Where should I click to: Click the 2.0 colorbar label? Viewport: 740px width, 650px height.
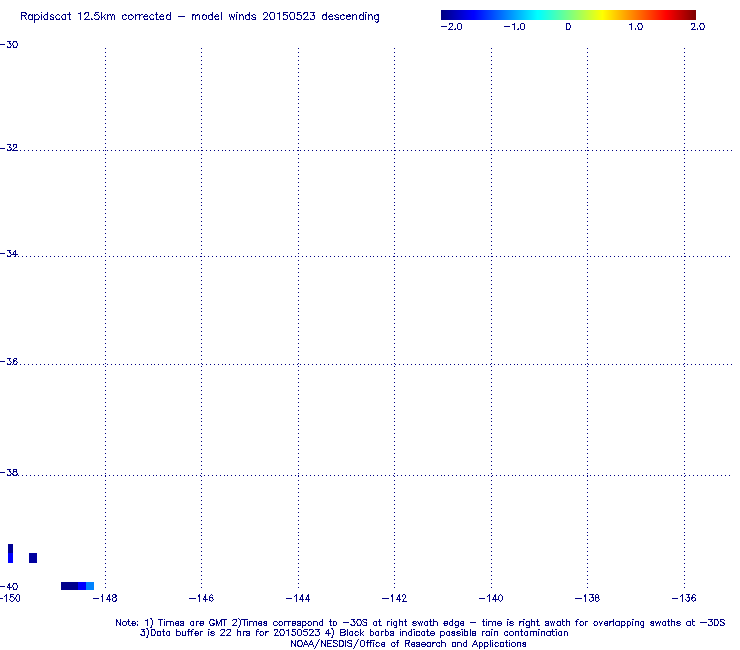[x=698, y=27]
